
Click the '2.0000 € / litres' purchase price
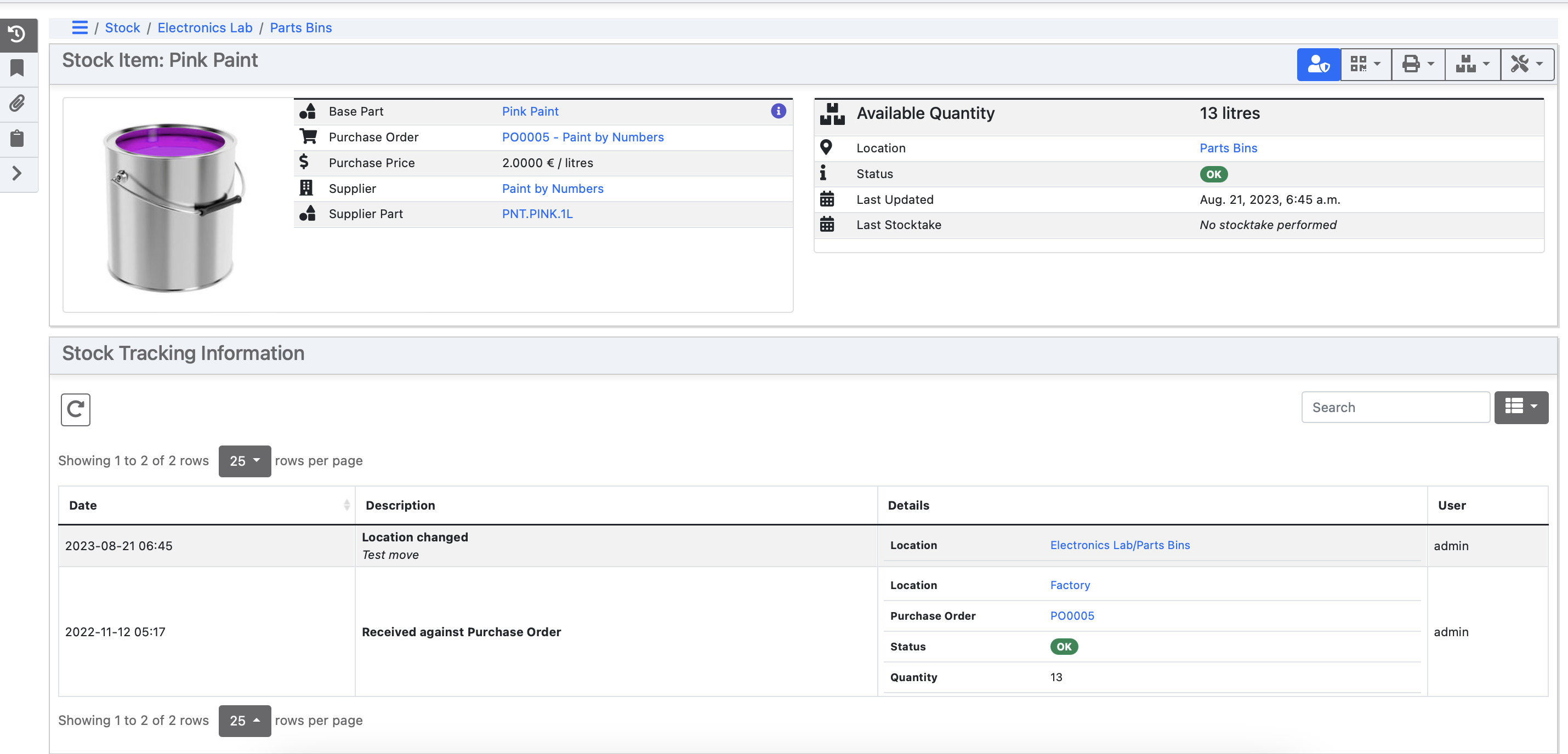point(547,163)
